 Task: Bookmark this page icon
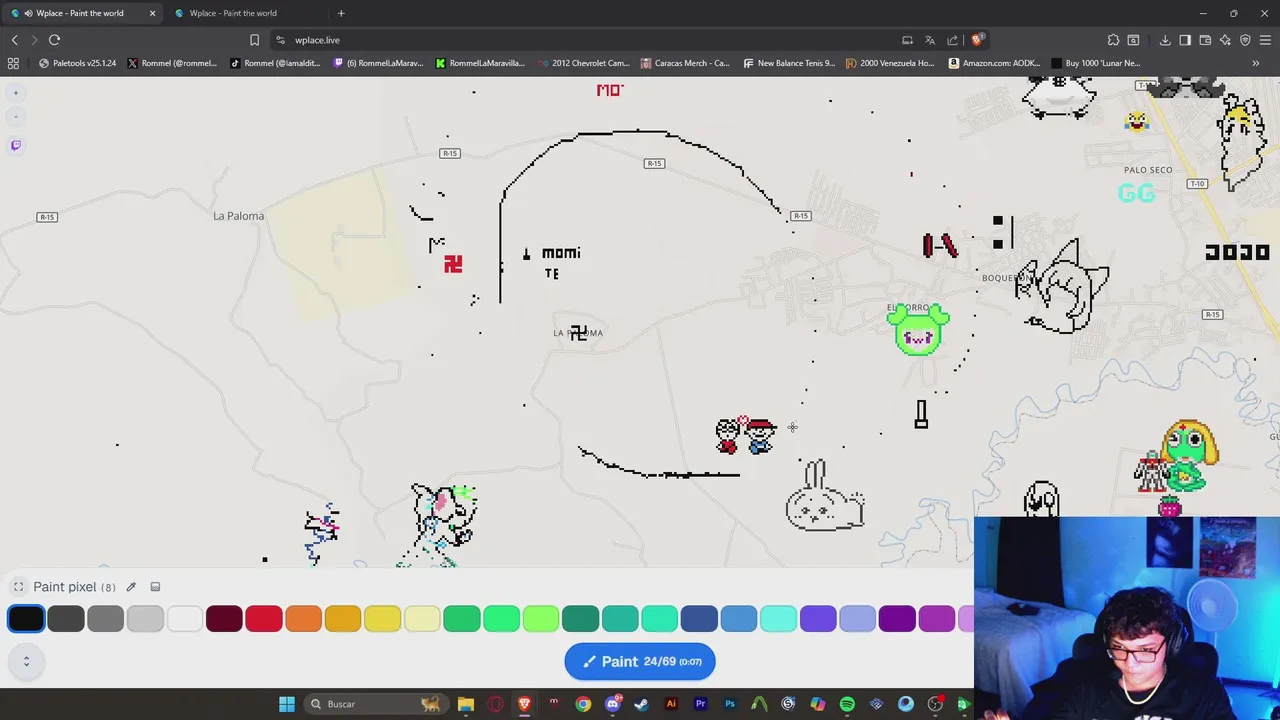pos(254,40)
